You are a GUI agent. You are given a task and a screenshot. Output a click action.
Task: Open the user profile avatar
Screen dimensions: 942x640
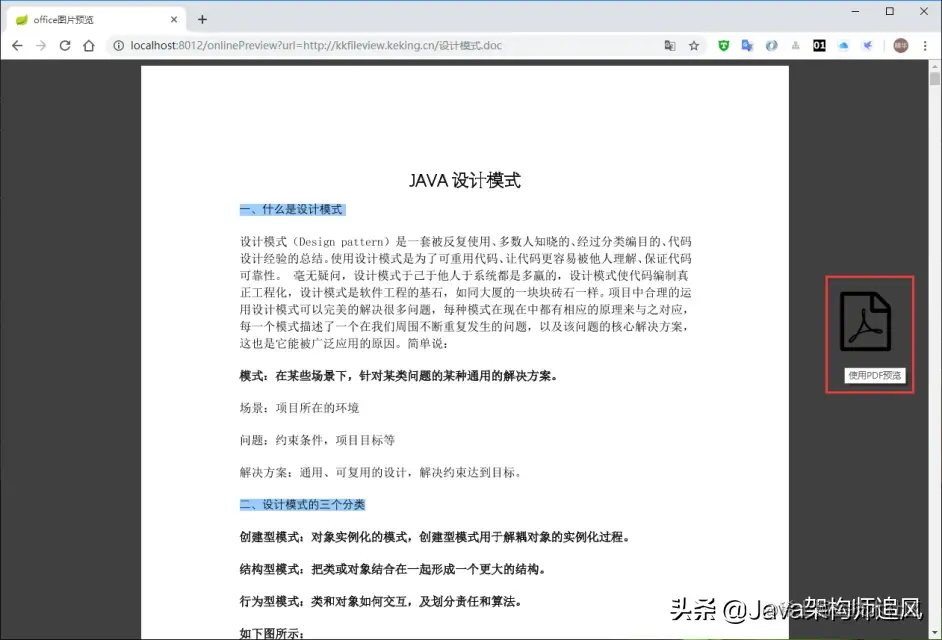click(901, 46)
